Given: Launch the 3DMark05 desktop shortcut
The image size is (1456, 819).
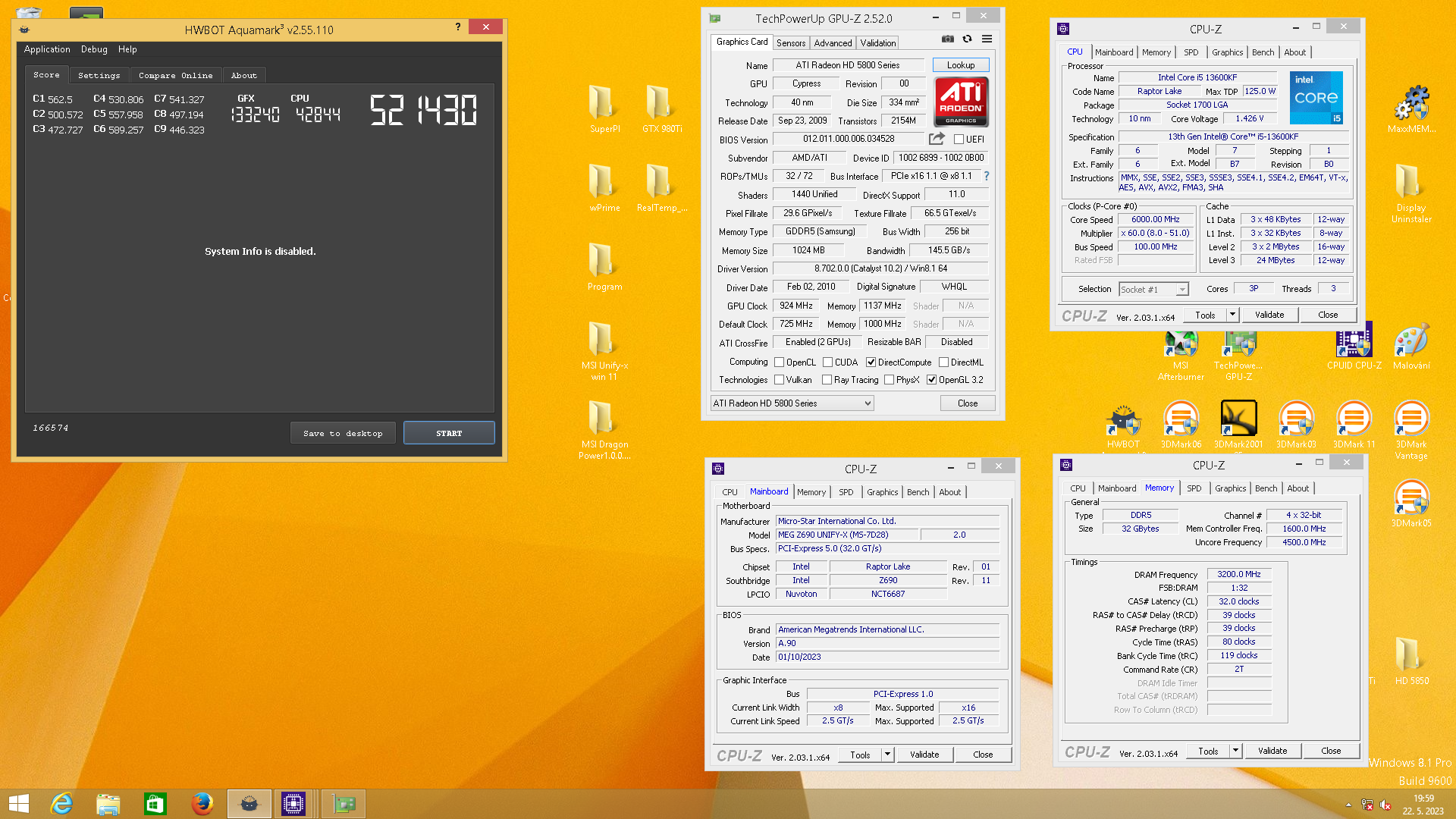Looking at the screenshot, I should (x=1411, y=503).
